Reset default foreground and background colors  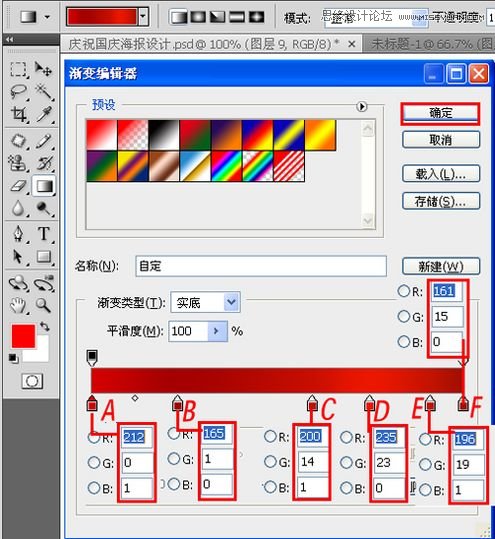13,358
